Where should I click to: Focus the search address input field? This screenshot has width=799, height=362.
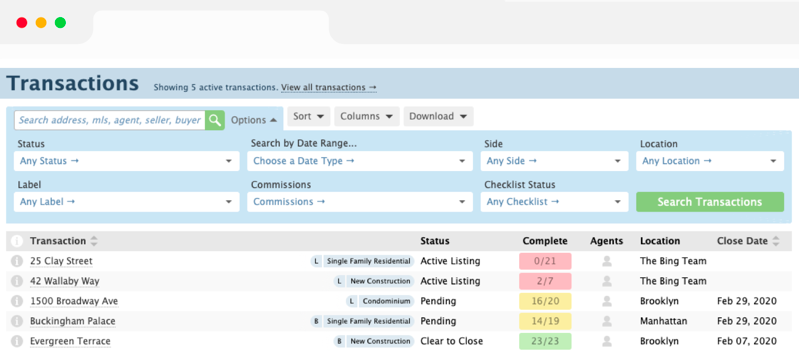click(110, 120)
